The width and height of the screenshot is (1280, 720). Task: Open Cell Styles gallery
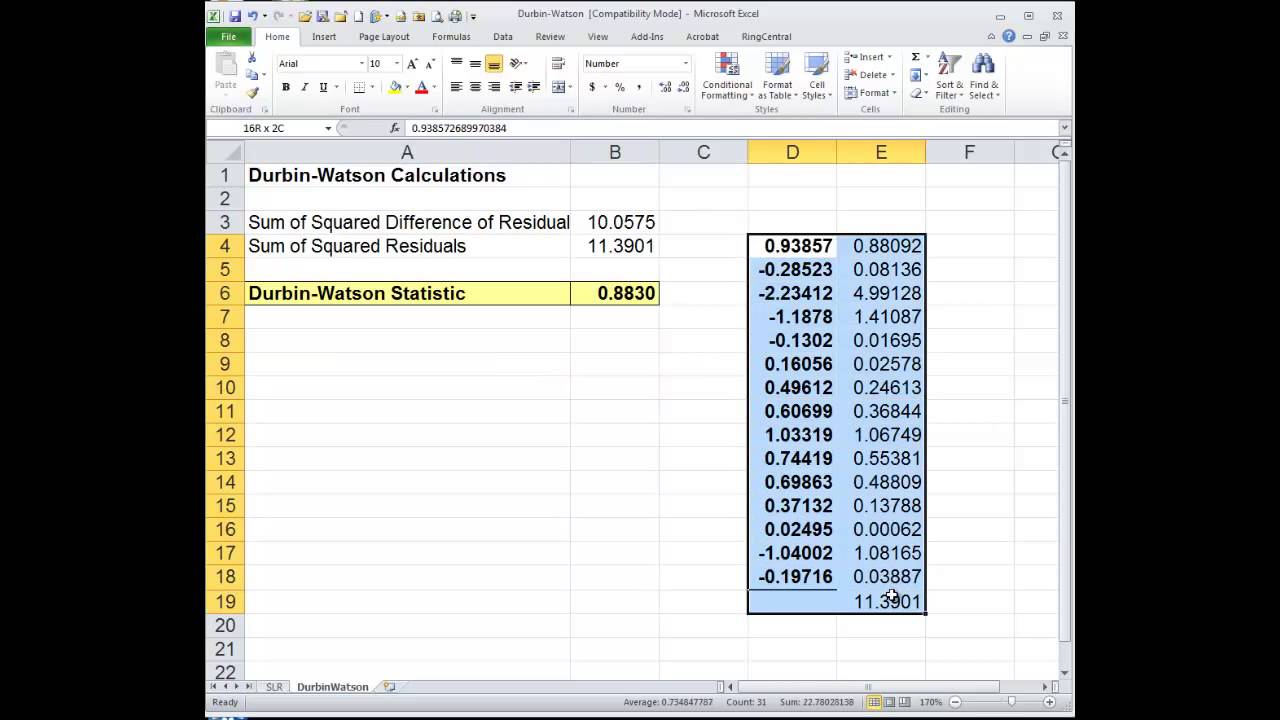click(x=816, y=76)
